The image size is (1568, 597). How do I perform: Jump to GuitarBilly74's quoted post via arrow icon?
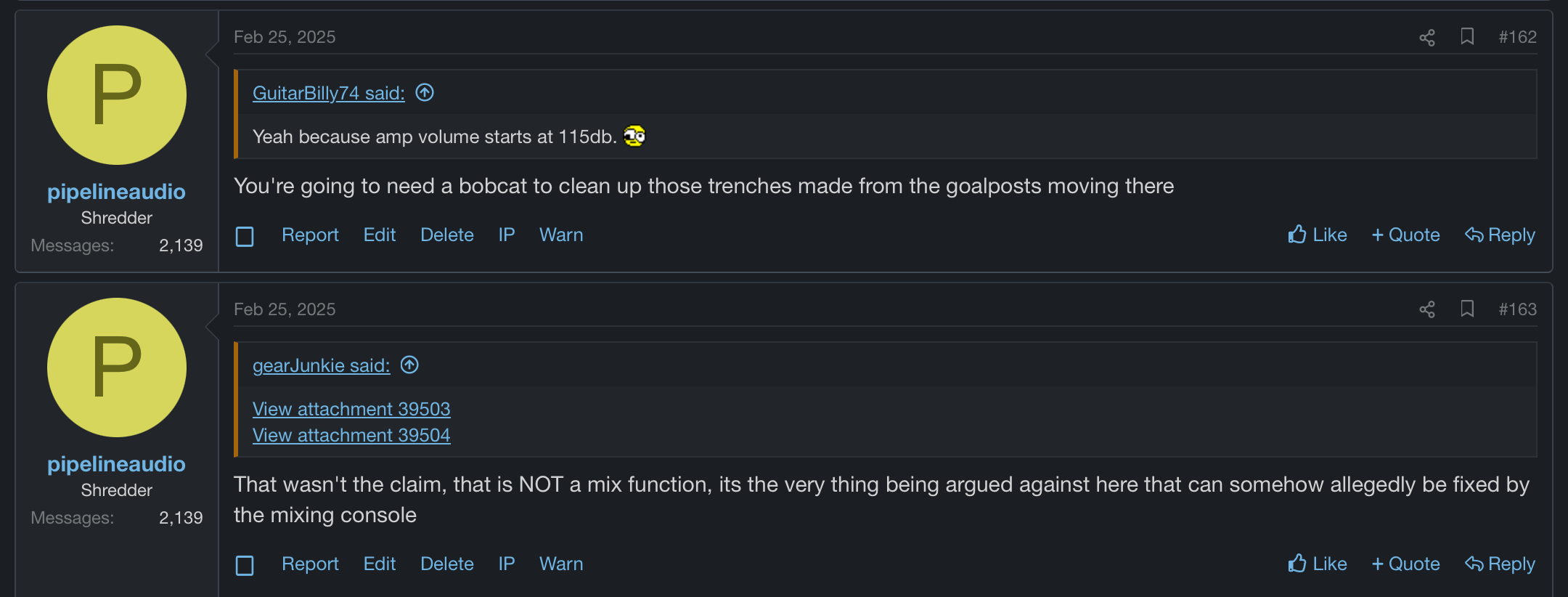pyautogui.click(x=425, y=93)
